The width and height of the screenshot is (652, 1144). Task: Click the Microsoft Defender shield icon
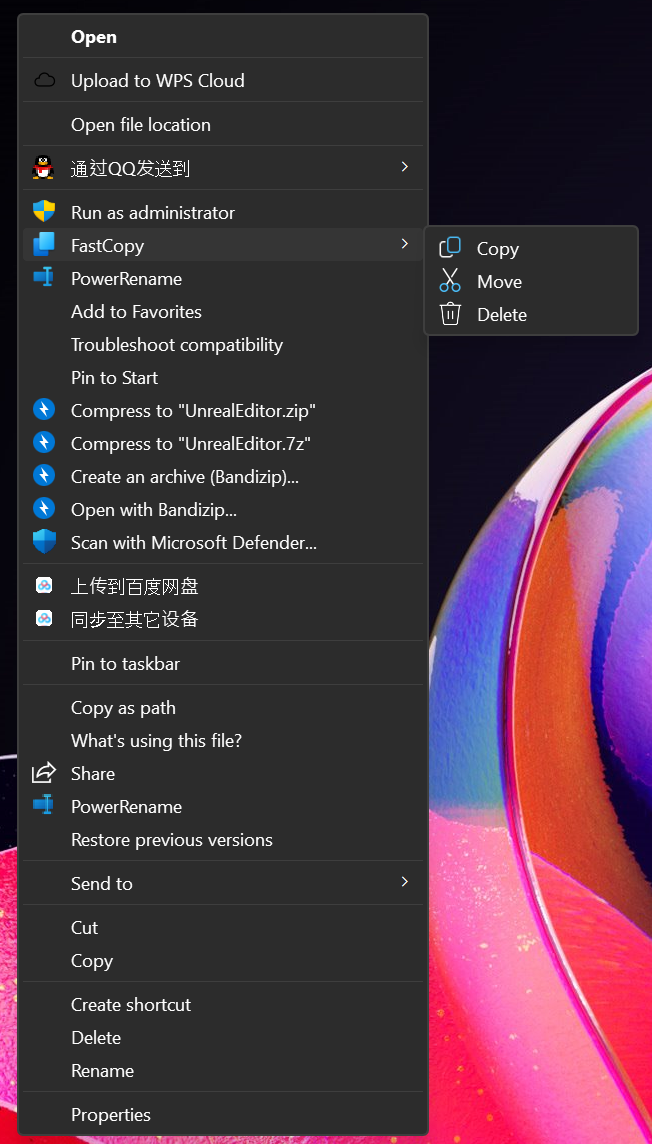coord(44,541)
